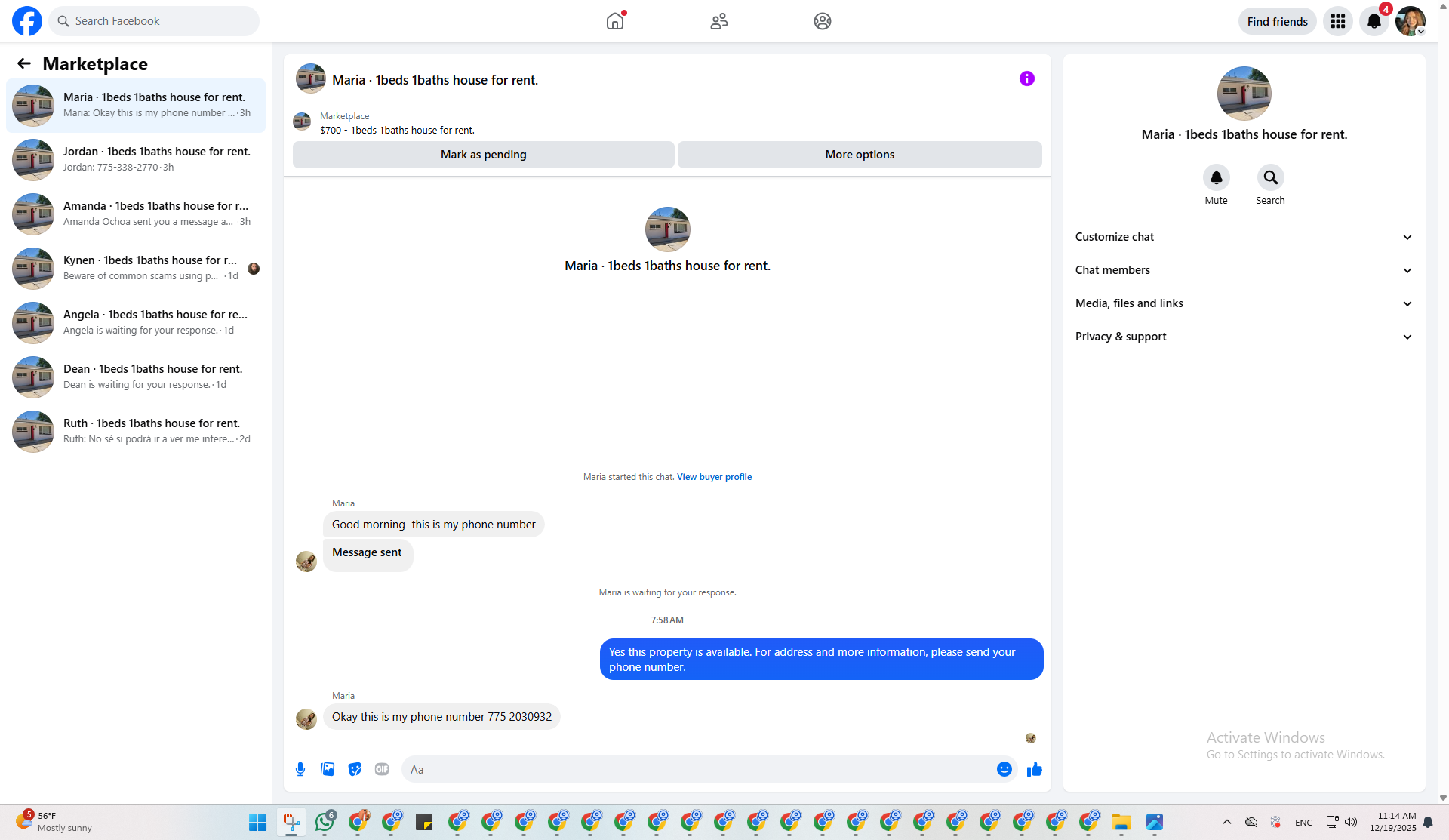Open the volume control in system tray
The image size is (1449, 840).
[1351, 822]
